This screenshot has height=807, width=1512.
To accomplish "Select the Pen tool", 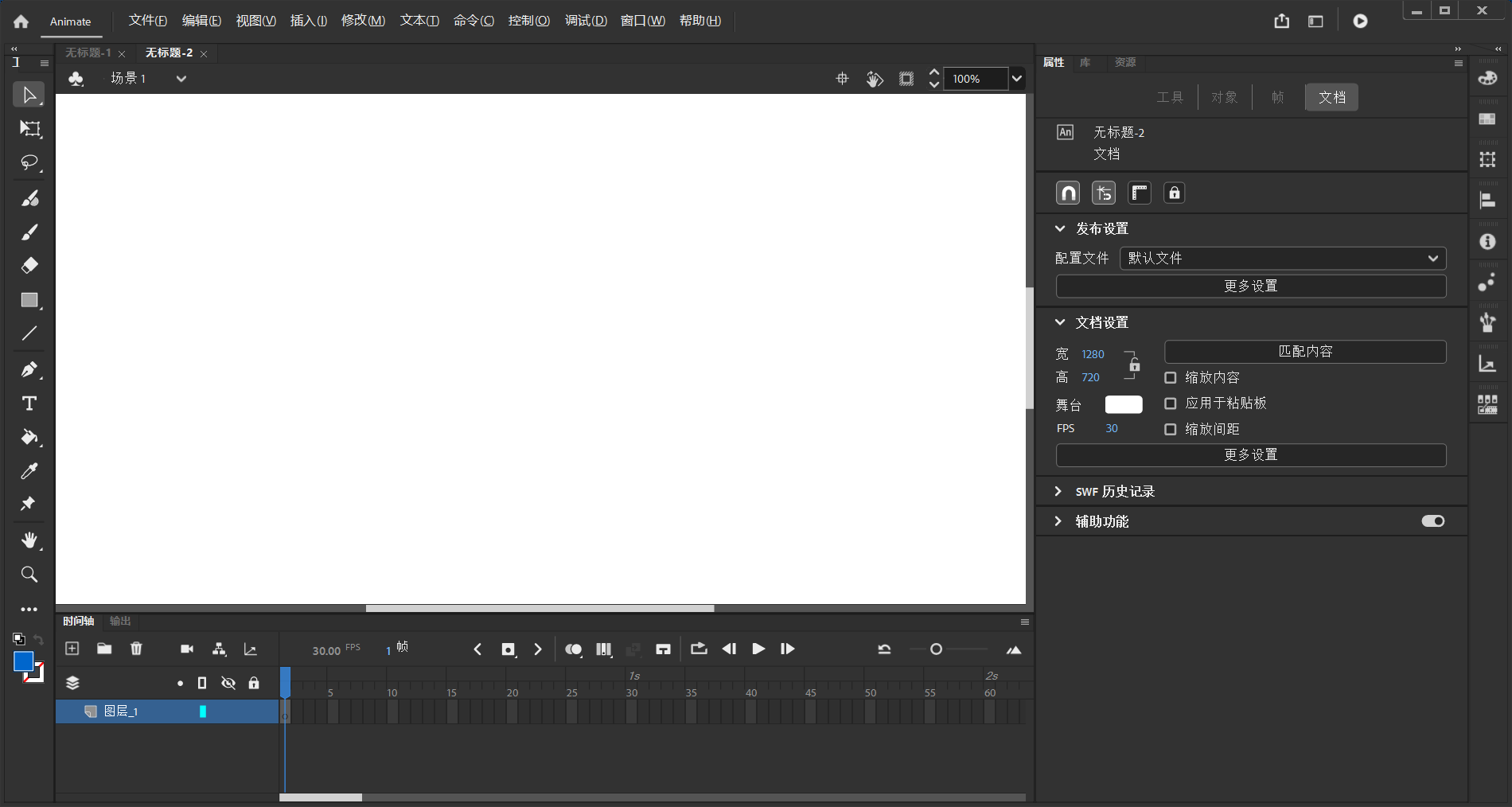I will (29, 369).
